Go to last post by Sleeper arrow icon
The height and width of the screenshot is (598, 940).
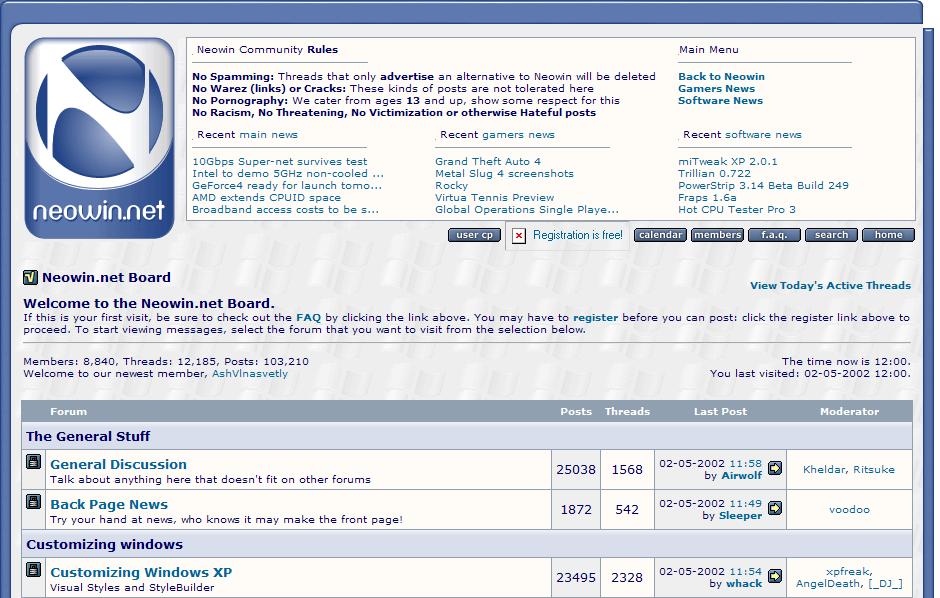(775, 508)
